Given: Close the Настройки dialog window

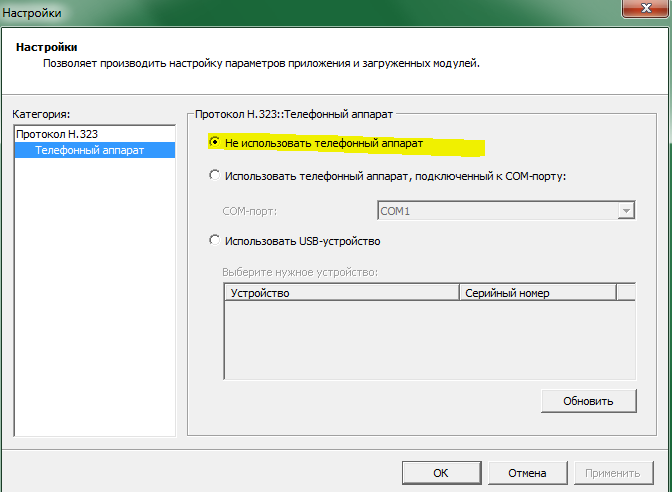Looking at the screenshot, I should click(644, 8).
